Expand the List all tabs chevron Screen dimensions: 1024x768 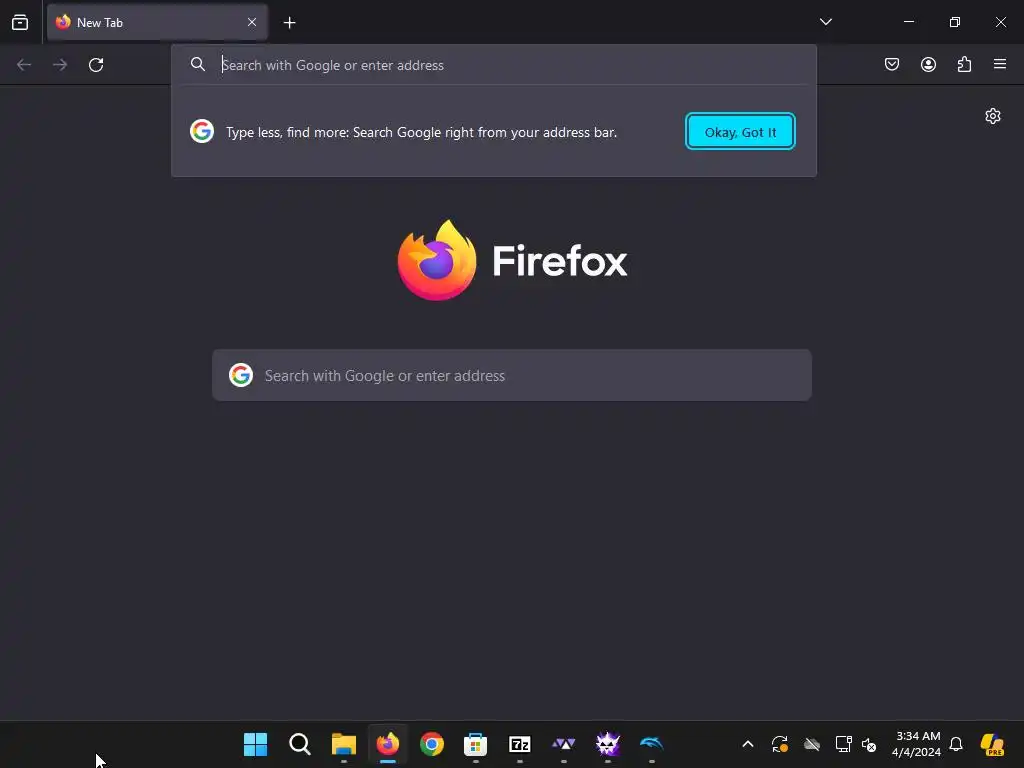click(825, 22)
